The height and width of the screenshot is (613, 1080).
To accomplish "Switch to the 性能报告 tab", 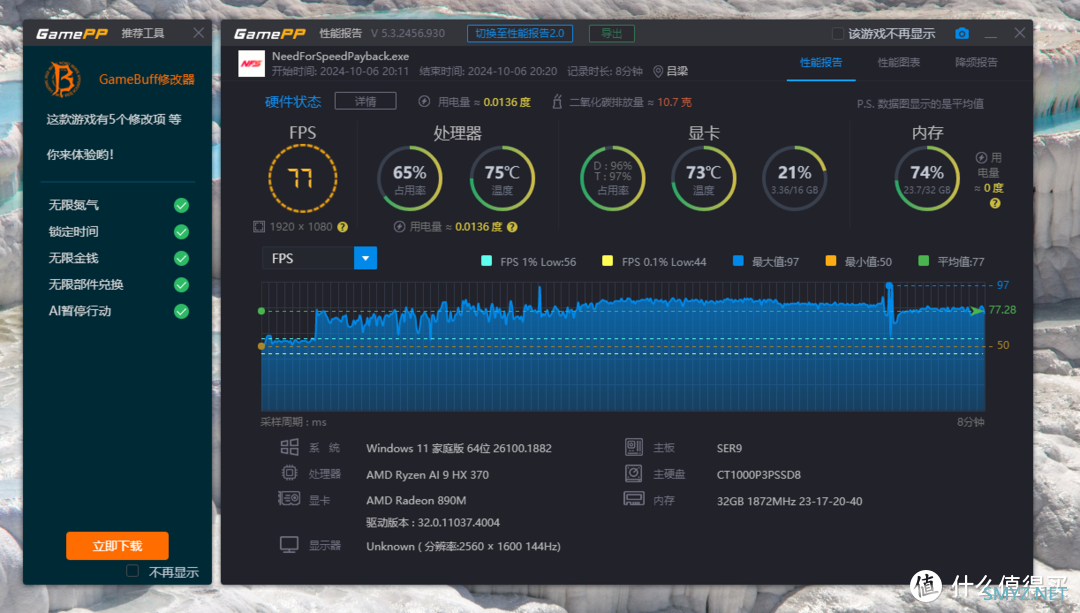I will coord(821,63).
